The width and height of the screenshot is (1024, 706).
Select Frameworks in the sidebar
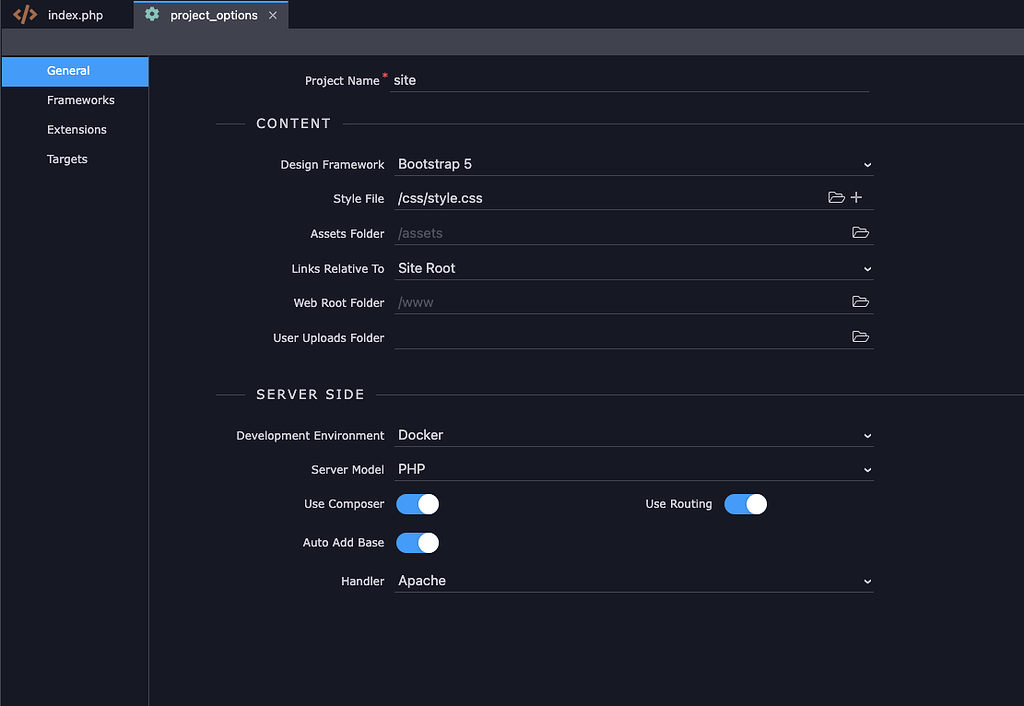tap(80, 100)
